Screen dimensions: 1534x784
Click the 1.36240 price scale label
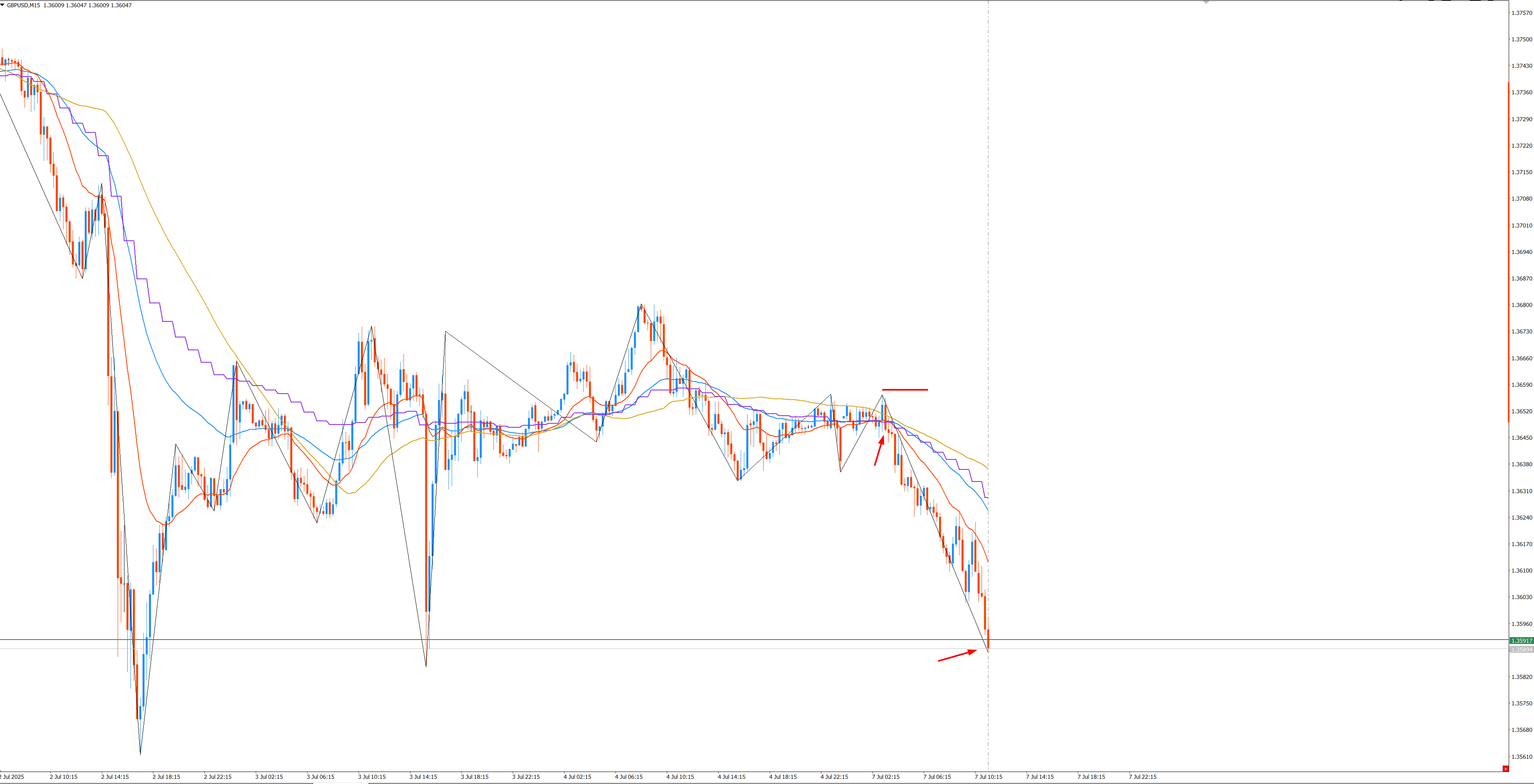click(x=1522, y=517)
